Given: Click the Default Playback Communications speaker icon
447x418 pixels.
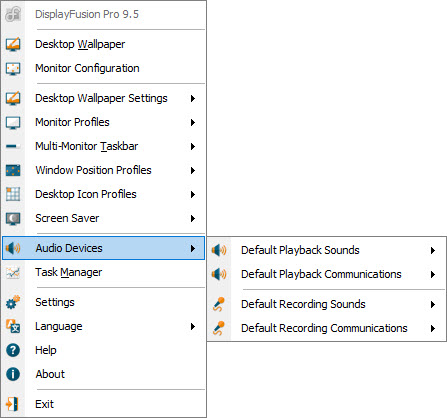Looking at the screenshot, I should point(219,274).
